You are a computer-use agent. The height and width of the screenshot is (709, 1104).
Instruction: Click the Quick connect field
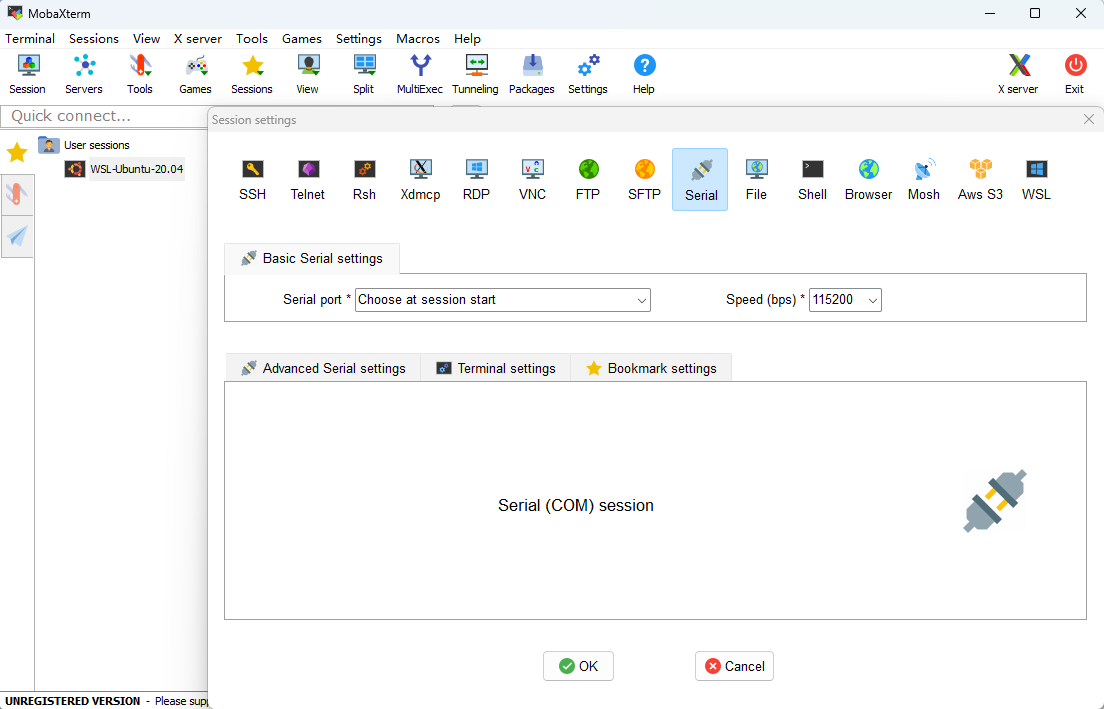[104, 116]
